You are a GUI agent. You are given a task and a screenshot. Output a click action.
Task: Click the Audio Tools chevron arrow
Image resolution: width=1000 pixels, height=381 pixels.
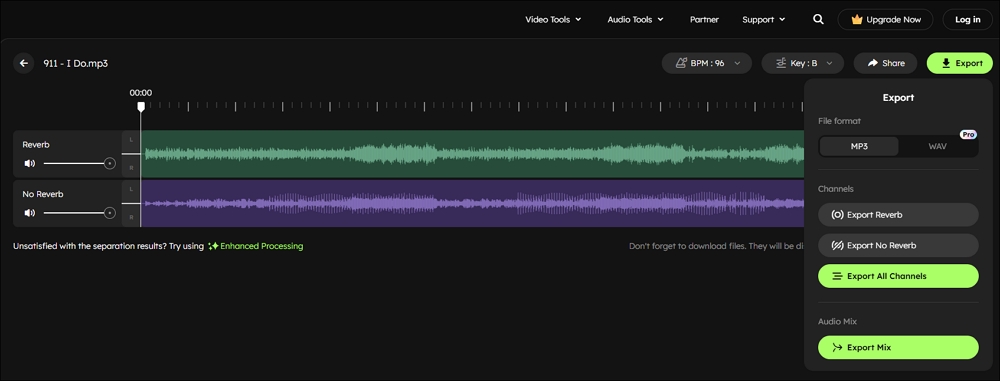coord(661,19)
